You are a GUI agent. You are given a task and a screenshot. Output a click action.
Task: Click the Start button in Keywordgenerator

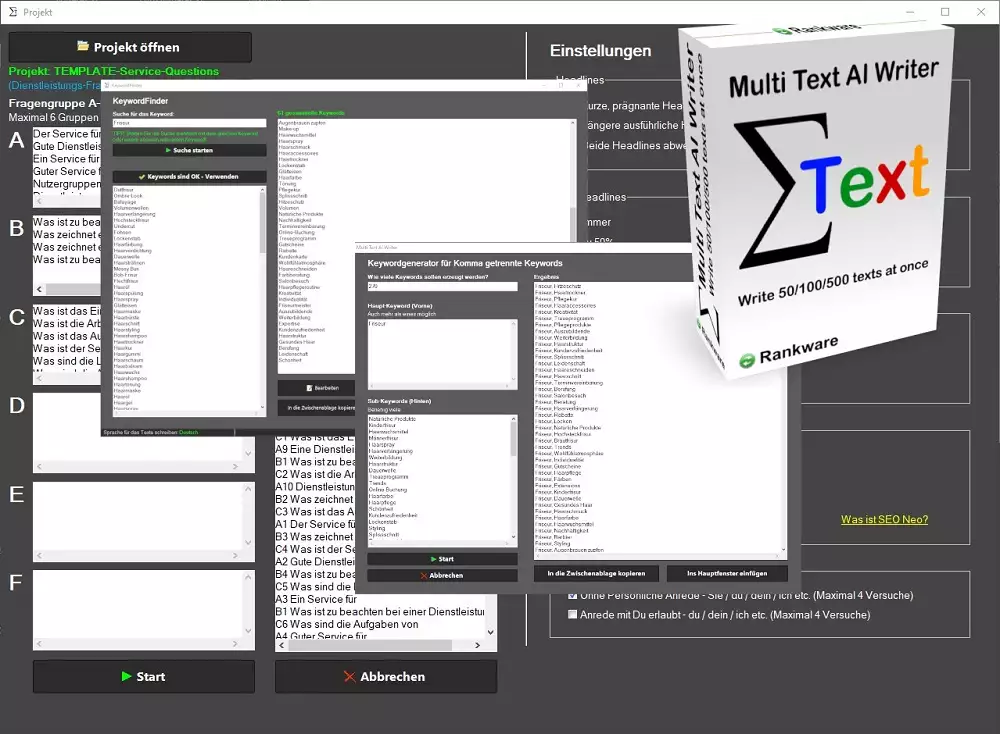[442, 559]
